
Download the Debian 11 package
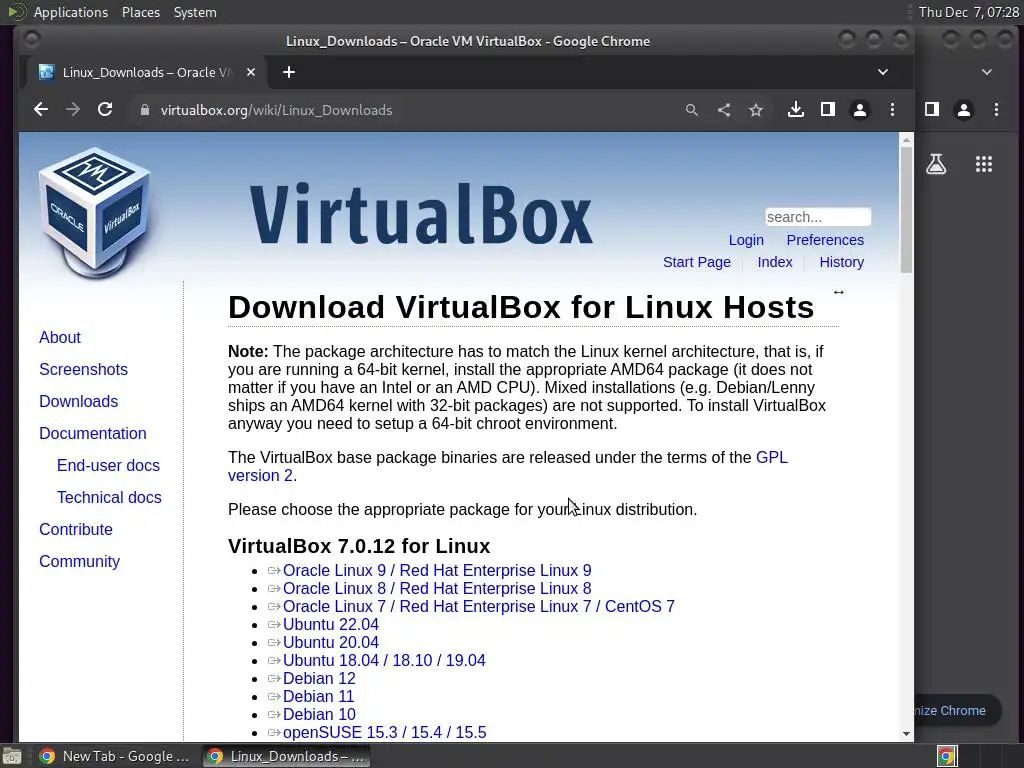[x=318, y=697]
